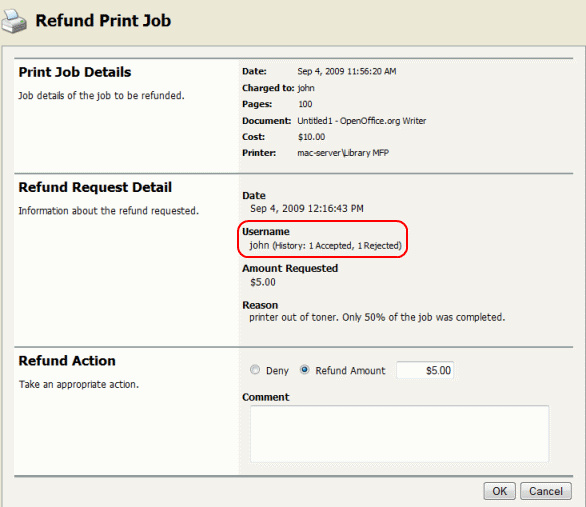Click the Refund Action heading
This screenshot has height=507, width=586.
coord(67,361)
